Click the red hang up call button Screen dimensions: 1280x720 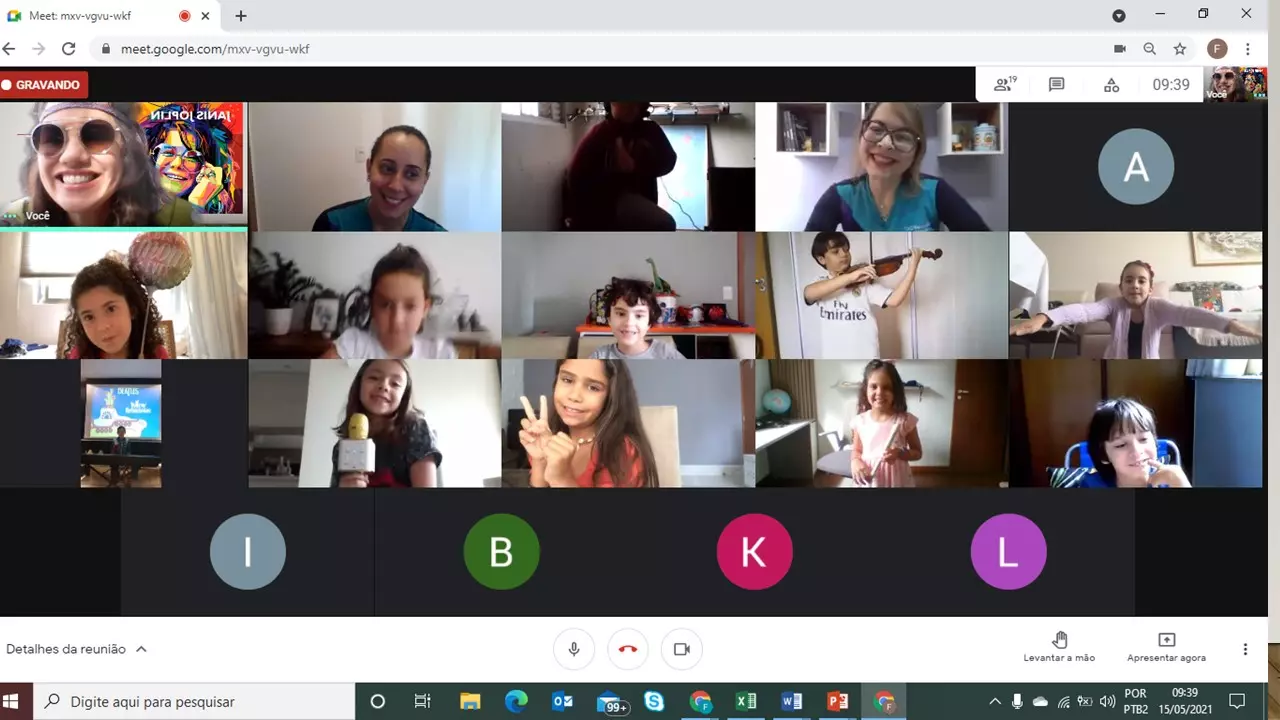point(628,649)
